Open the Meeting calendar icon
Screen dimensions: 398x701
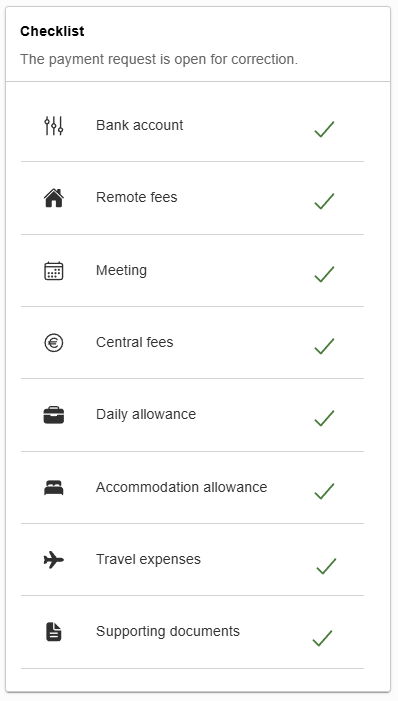[x=54, y=271]
